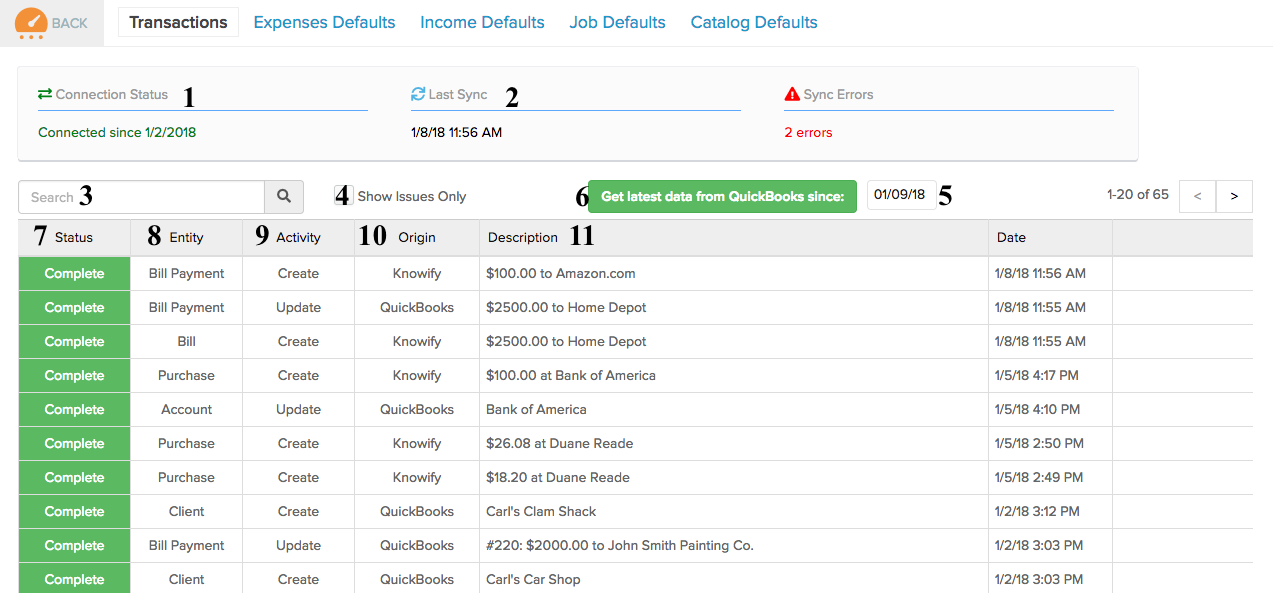
Task: Switch to the Expenses Defaults tab
Action: (324, 21)
